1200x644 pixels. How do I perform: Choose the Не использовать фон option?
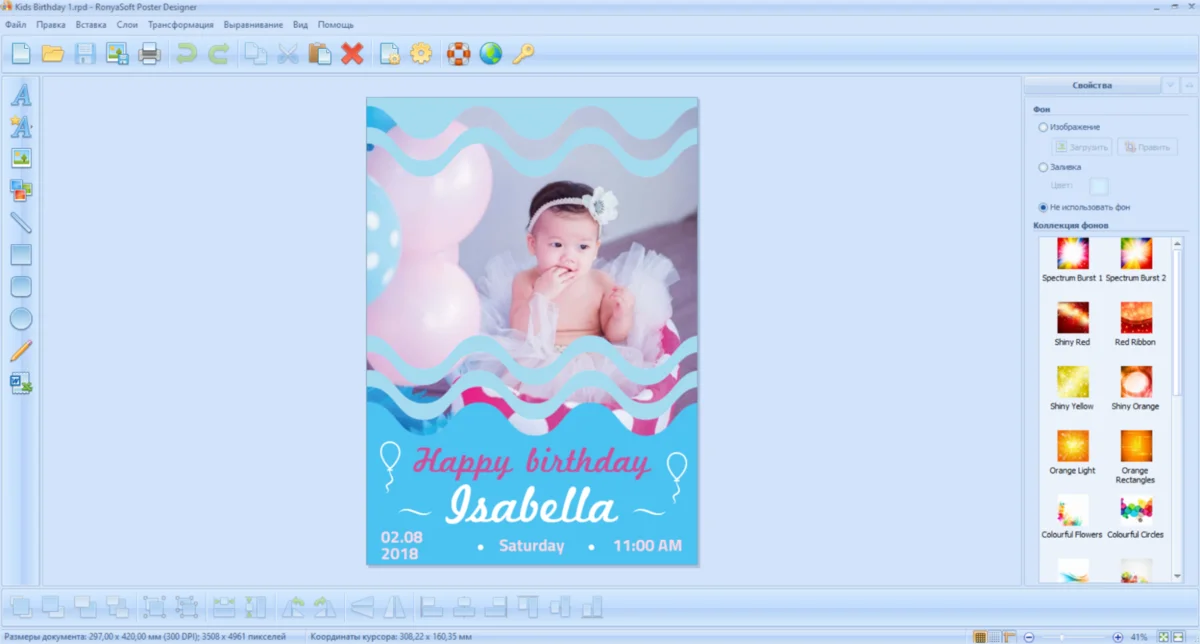(x=1044, y=207)
